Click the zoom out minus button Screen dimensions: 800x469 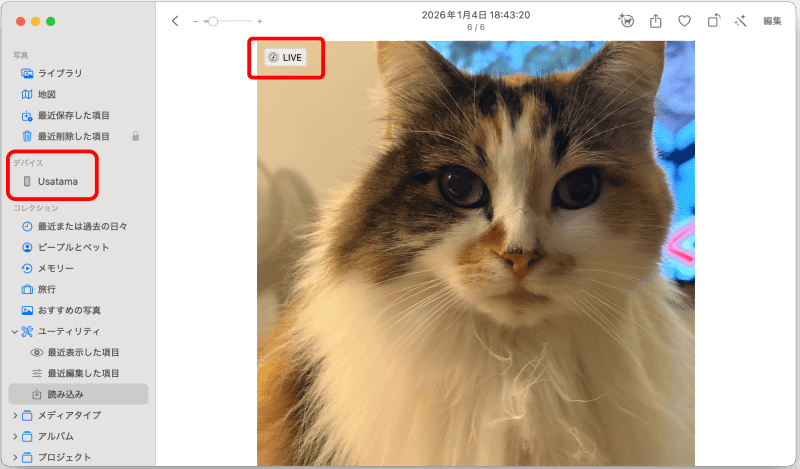click(x=195, y=21)
